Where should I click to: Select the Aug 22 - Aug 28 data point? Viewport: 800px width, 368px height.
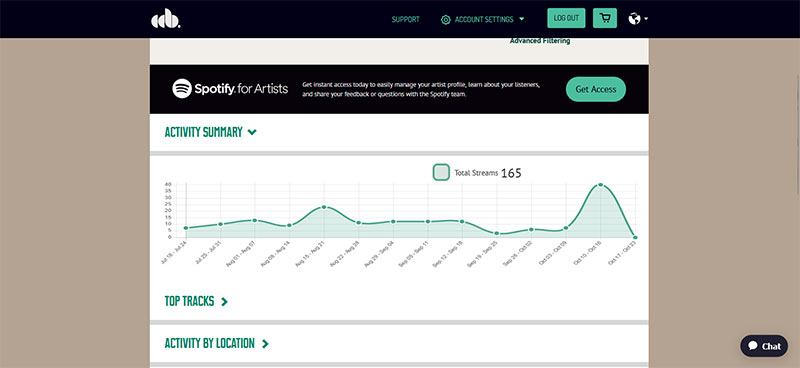tap(359, 223)
